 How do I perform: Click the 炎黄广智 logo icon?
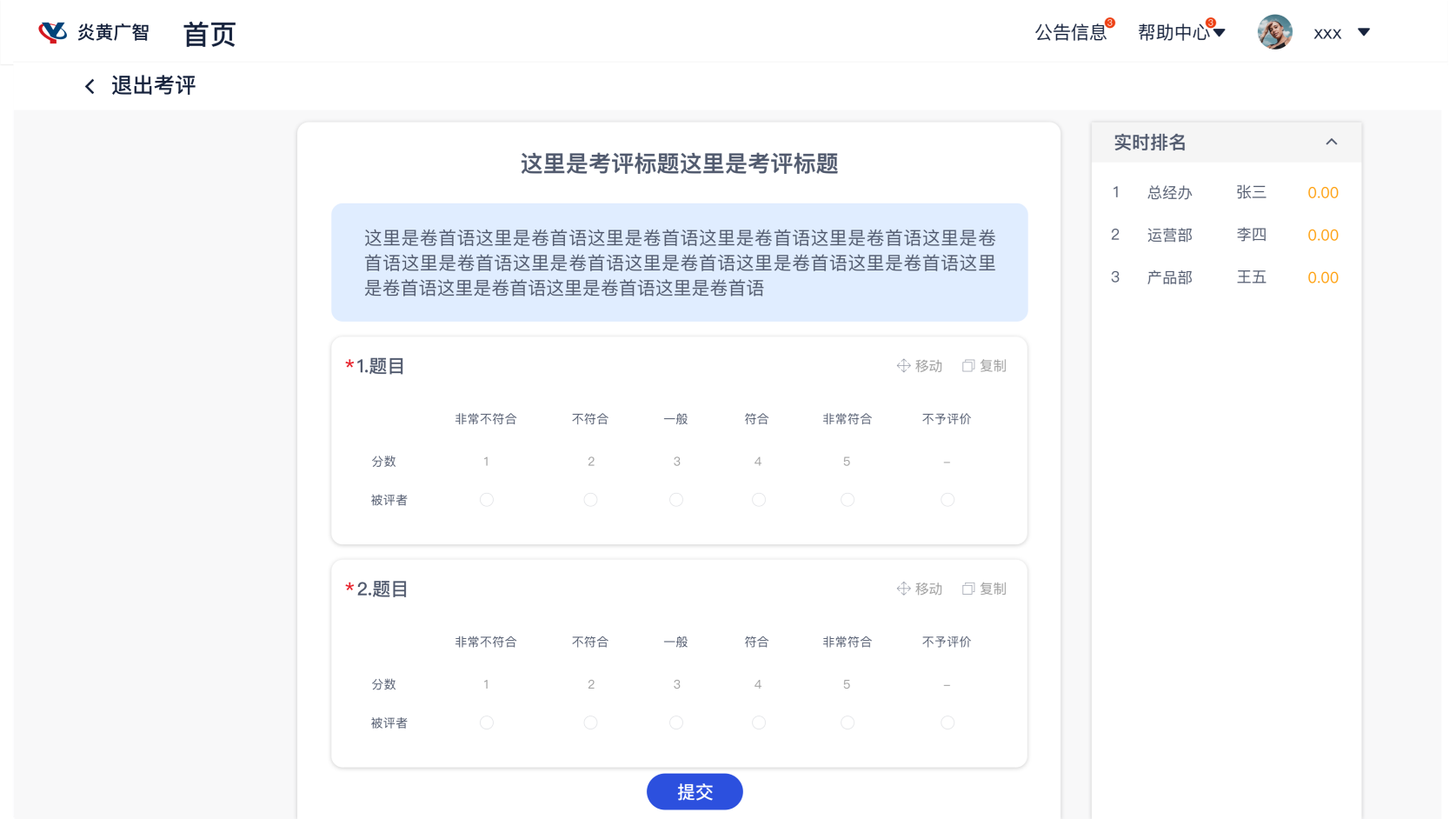(x=52, y=32)
